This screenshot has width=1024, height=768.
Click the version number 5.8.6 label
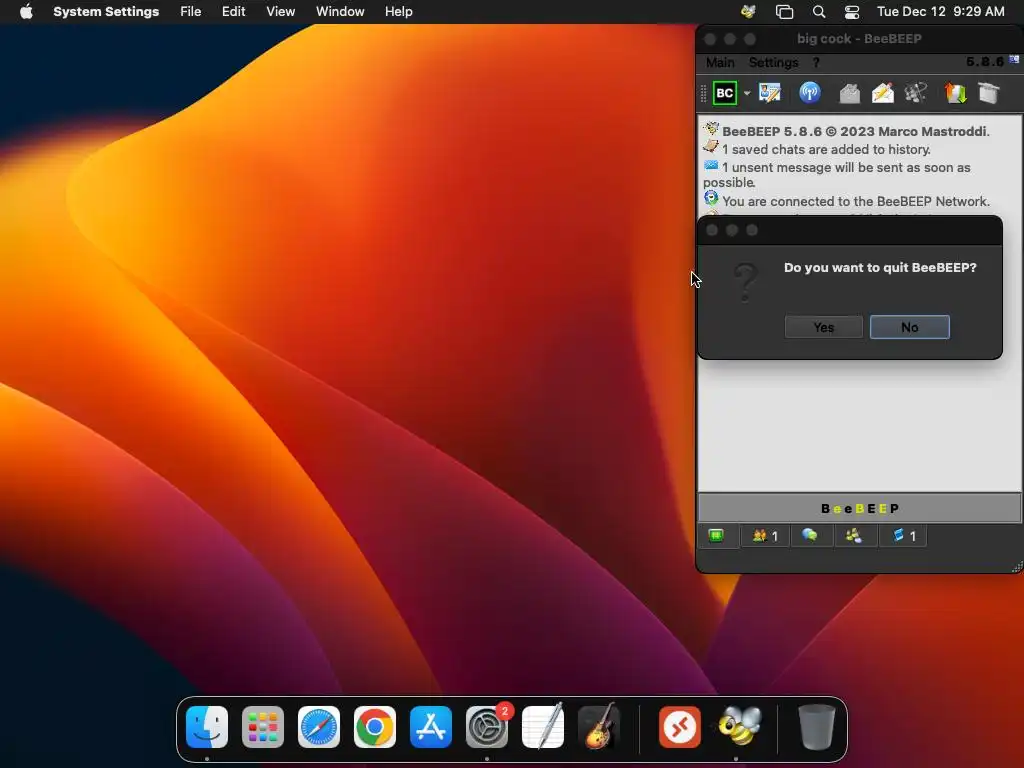click(985, 61)
